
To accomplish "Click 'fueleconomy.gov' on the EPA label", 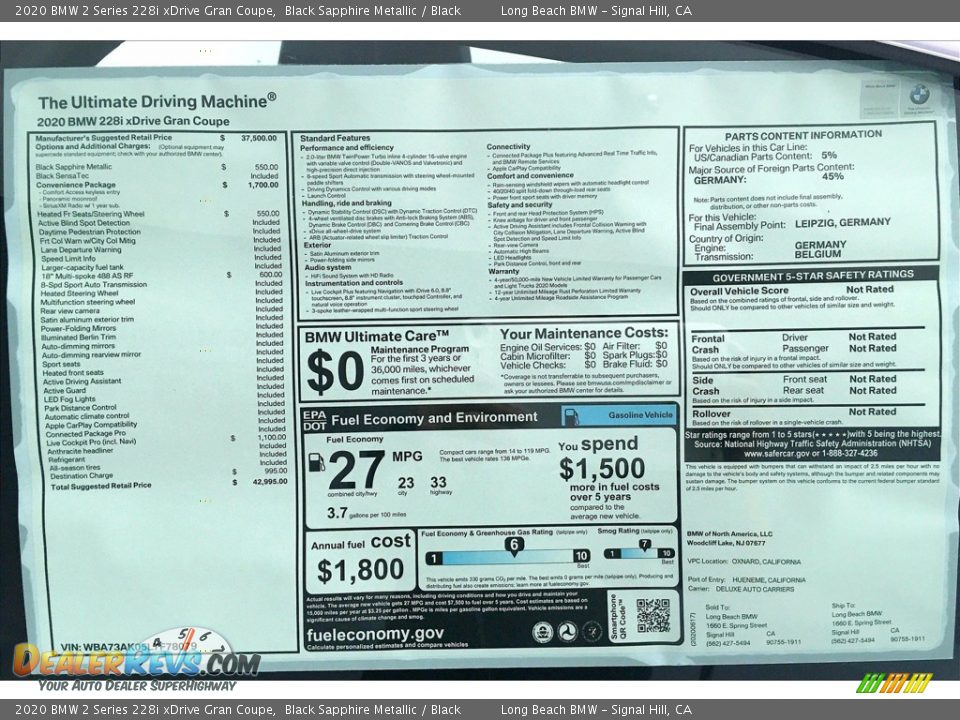I will tap(375, 634).
